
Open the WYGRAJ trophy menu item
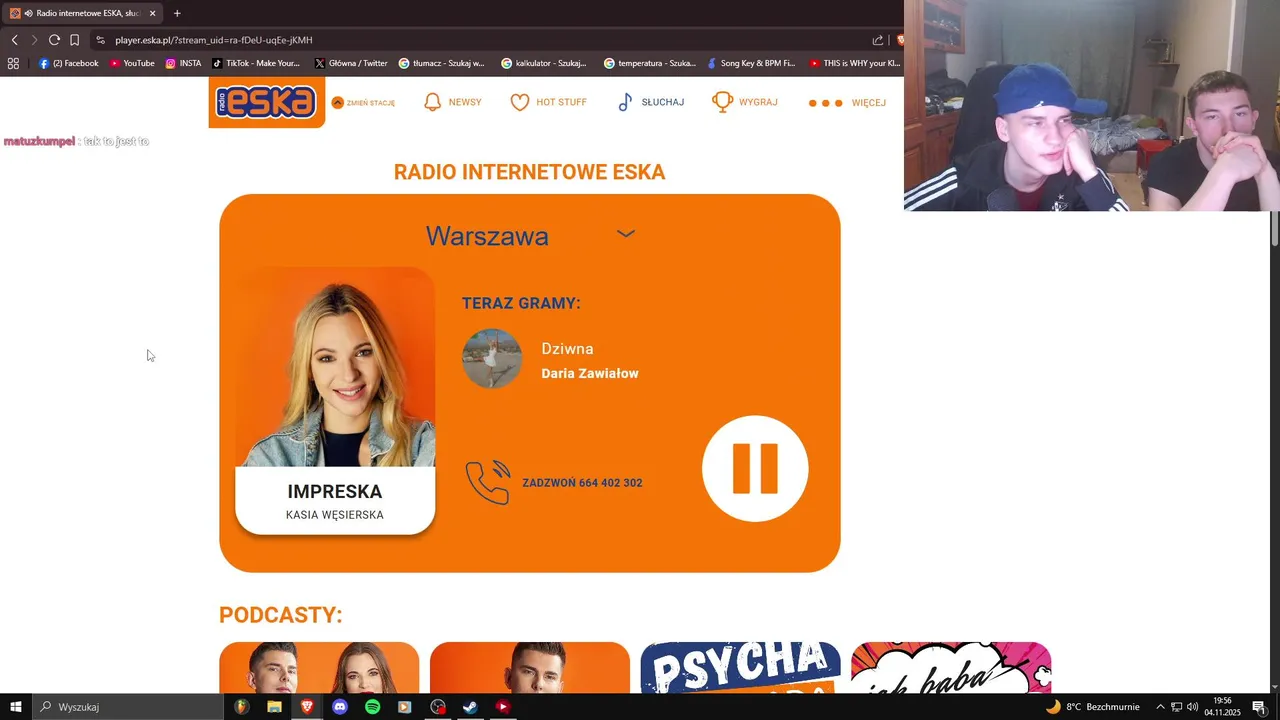tap(745, 102)
